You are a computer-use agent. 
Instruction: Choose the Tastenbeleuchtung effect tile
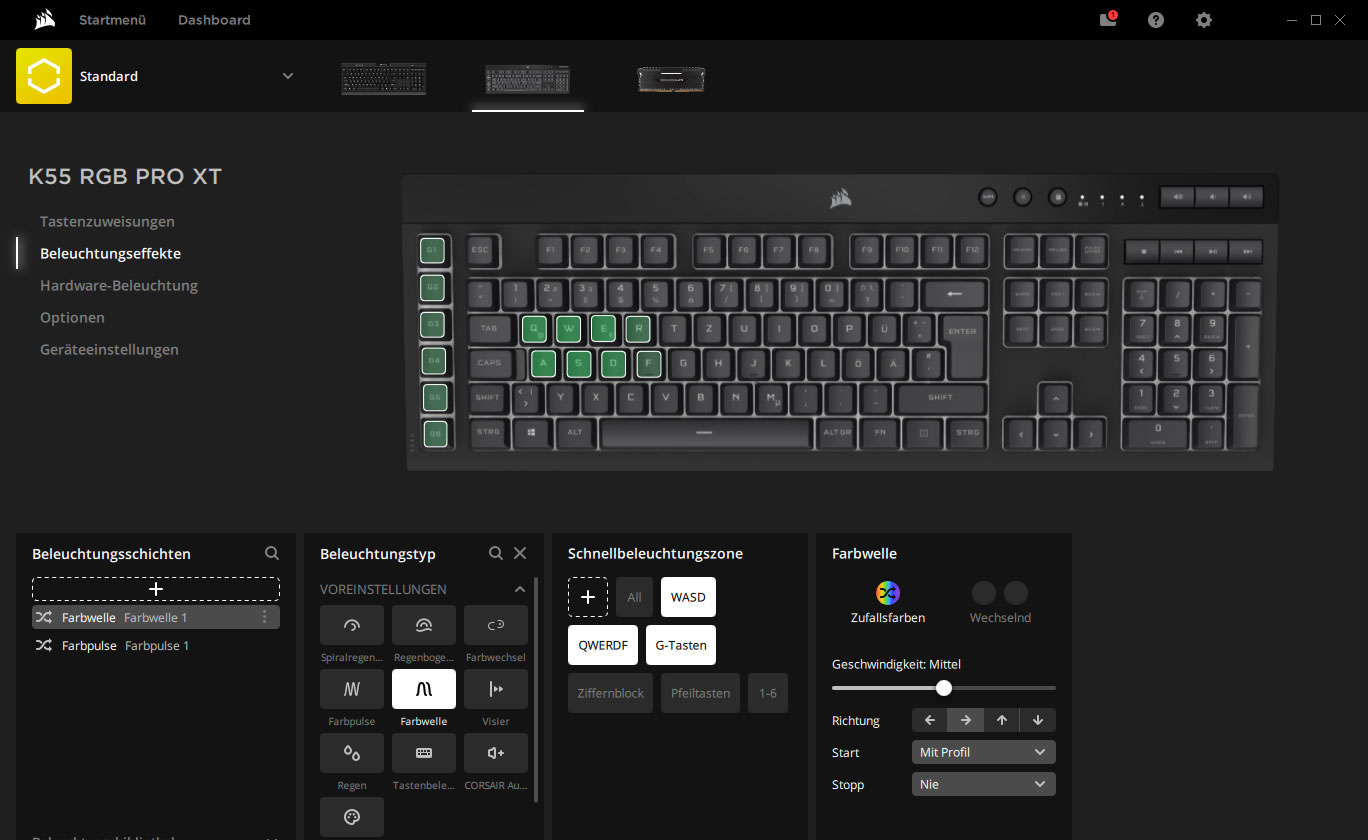coord(424,753)
